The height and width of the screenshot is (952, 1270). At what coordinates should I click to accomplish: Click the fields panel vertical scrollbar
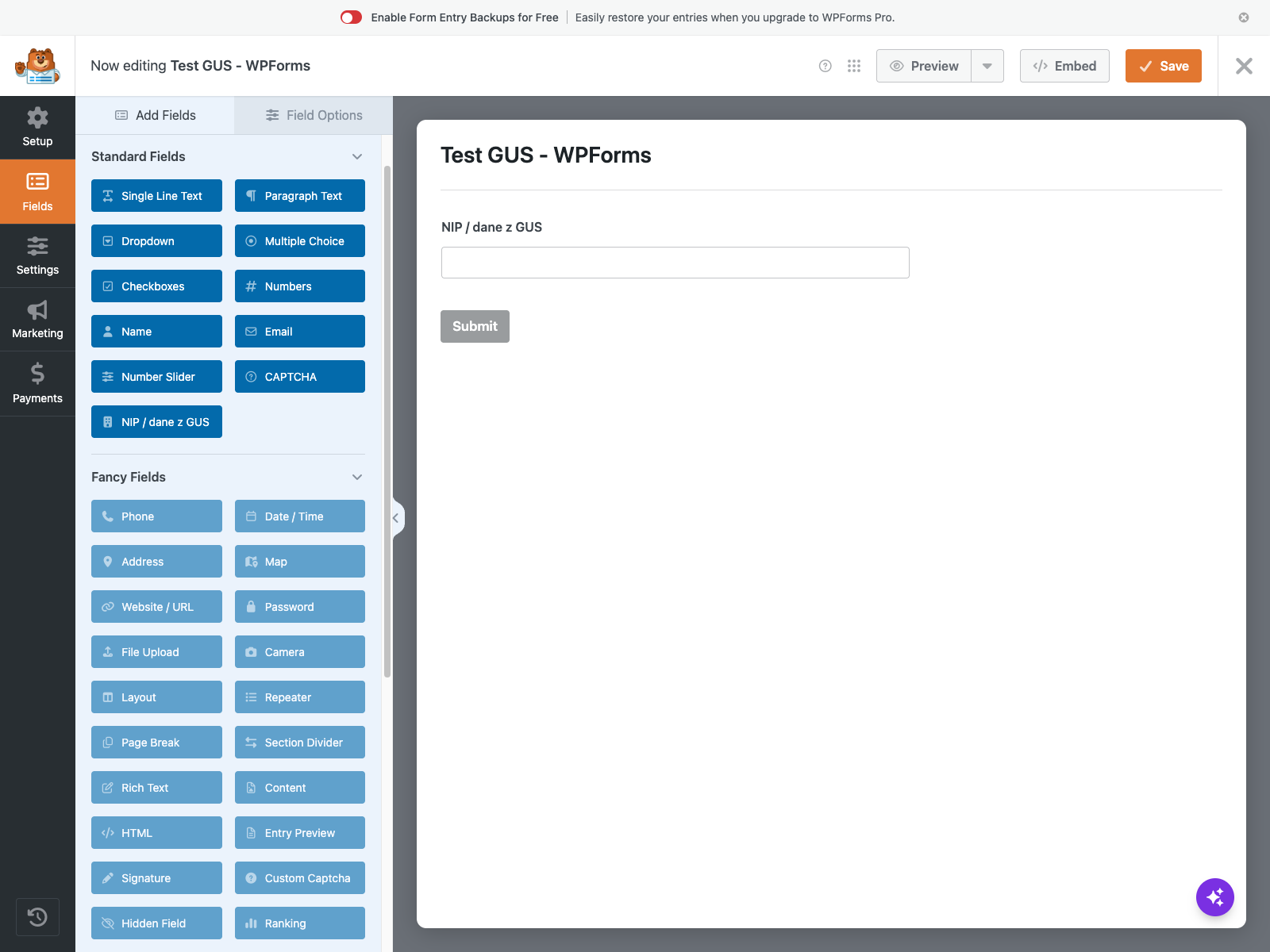point(387,421)
